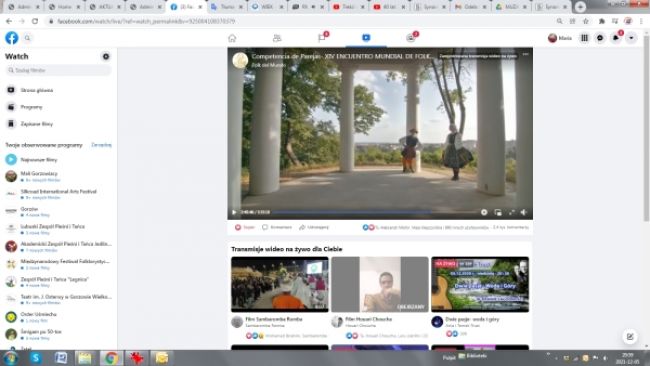Expand the account dropdown arrow
The width and height of the screenshot is (650, 366).
[x=631, y=38]
